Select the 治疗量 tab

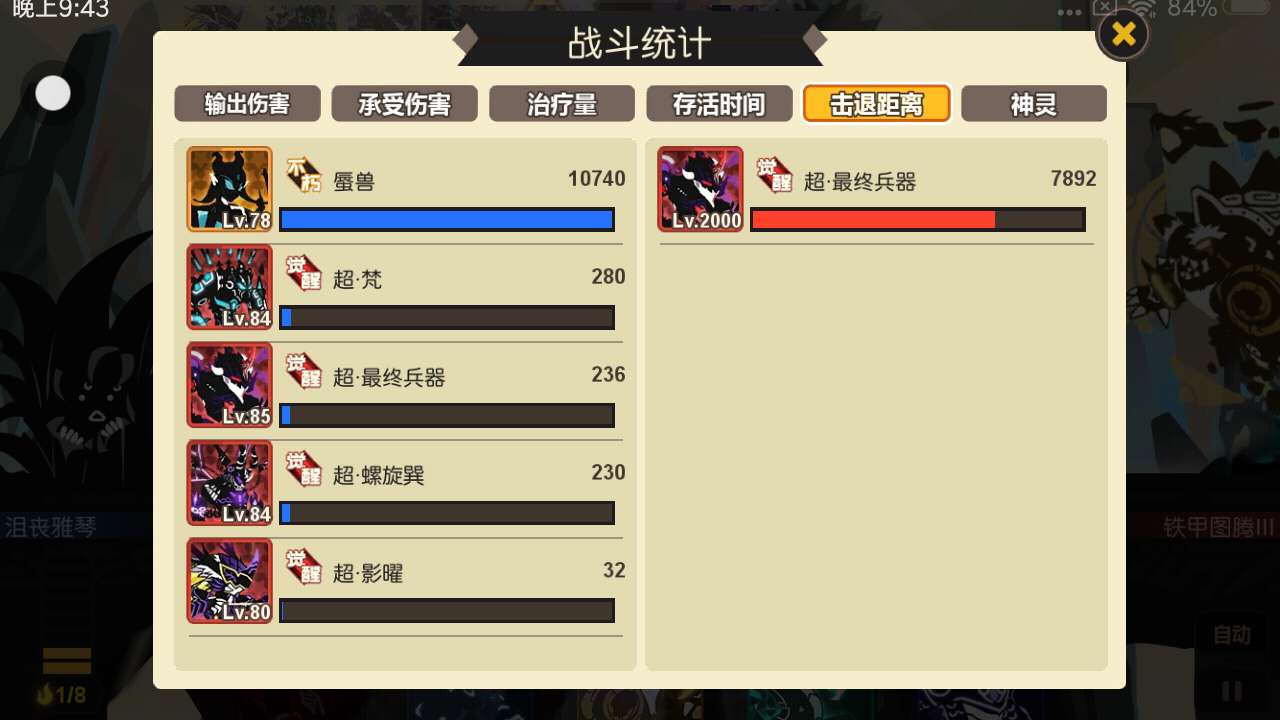pos(561,104)
